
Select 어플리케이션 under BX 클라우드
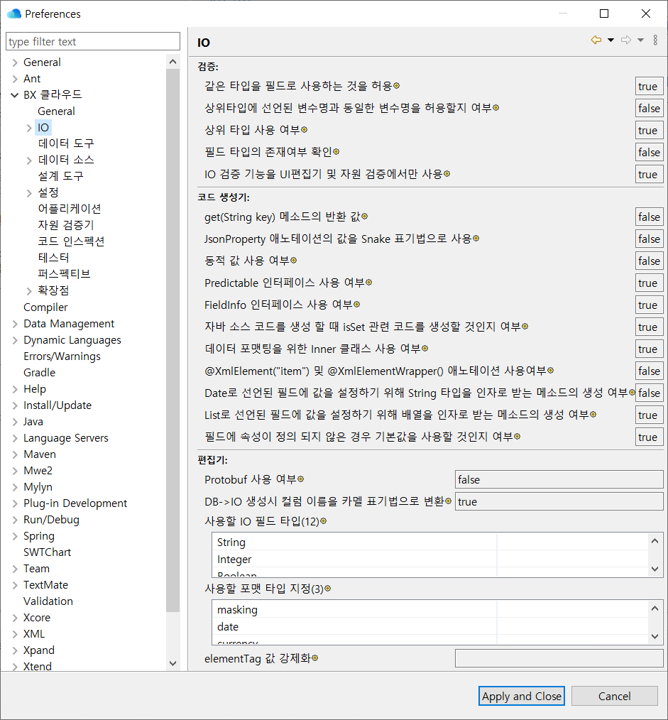pyautogui.click(x=69, y=209)
